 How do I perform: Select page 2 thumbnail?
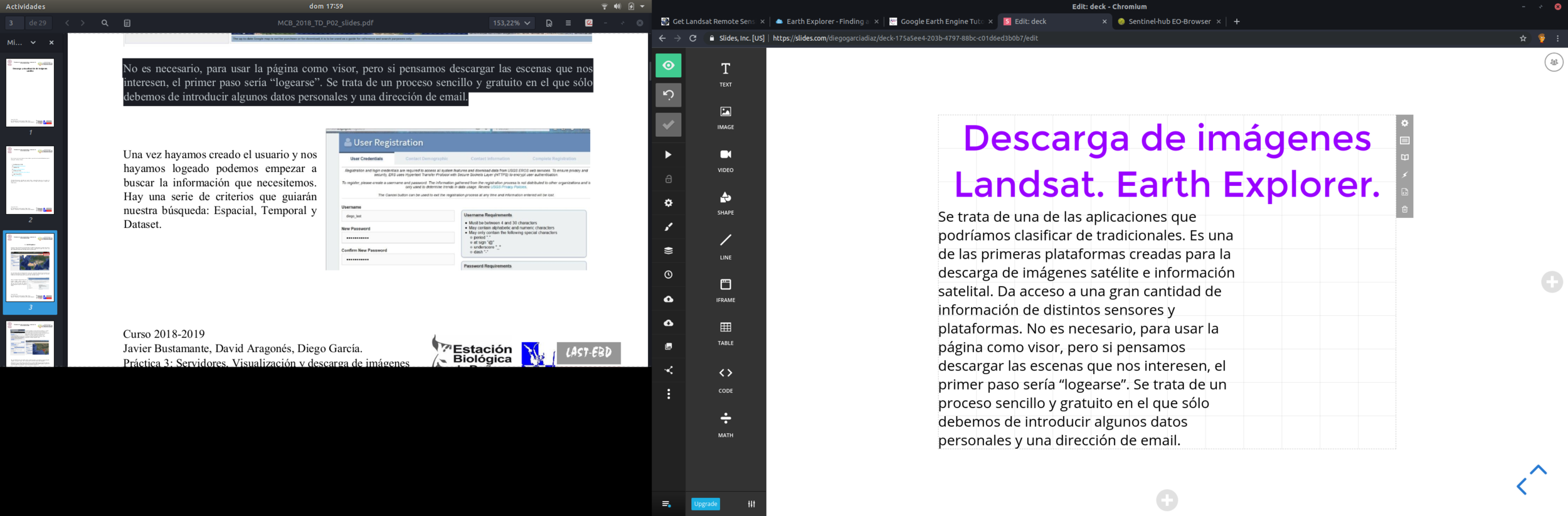coord(30,180)
